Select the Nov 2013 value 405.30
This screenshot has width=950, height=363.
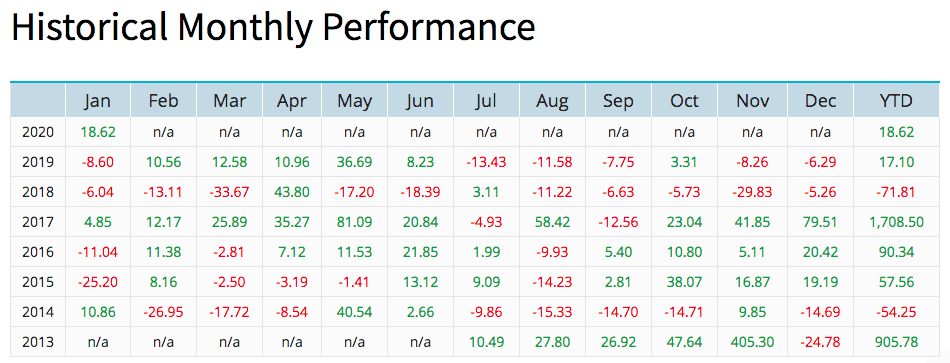[751, 342]
